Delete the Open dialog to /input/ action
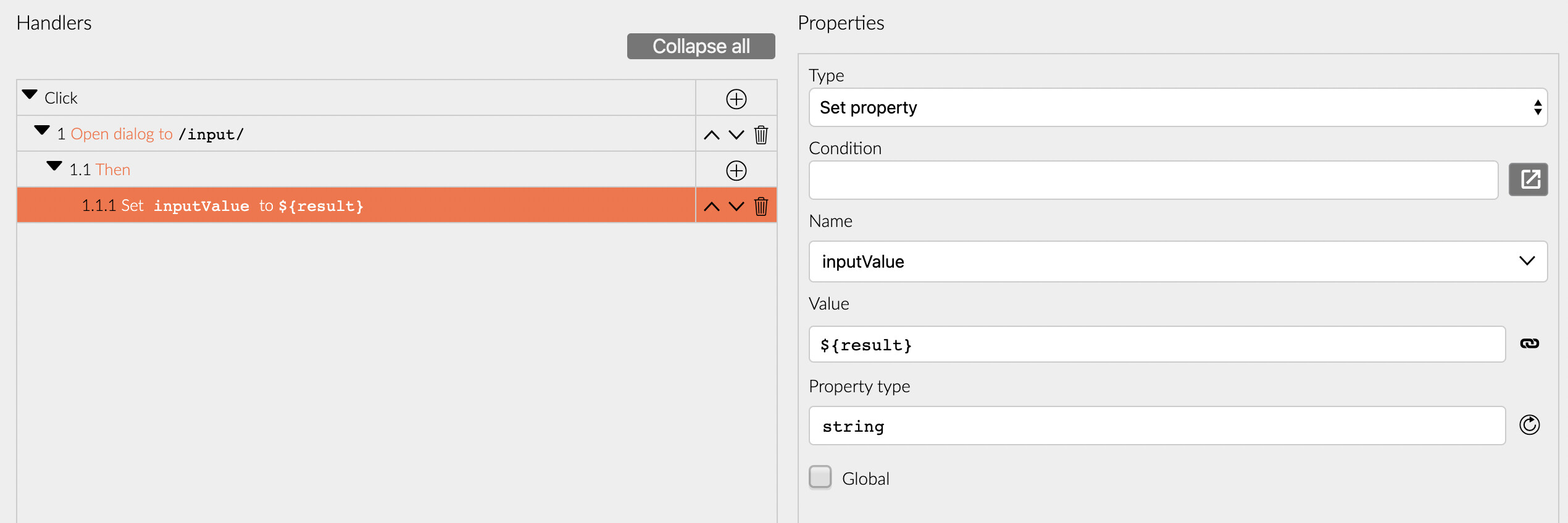 click(x=761, y=134)
